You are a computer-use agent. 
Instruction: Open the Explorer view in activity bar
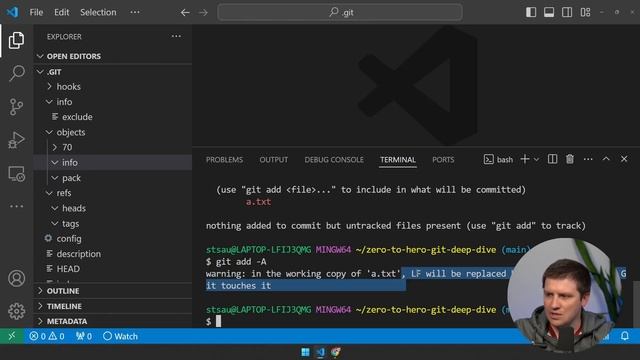tap(16, 40)
